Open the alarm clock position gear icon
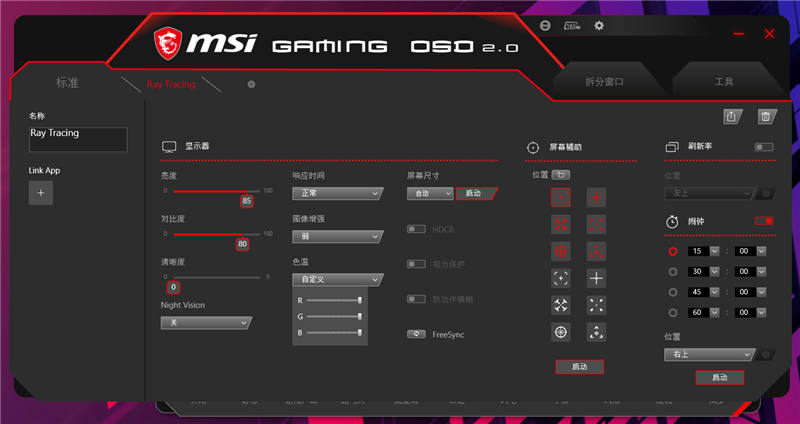Viewport: 800px width, 424px height. pos(765,355)
